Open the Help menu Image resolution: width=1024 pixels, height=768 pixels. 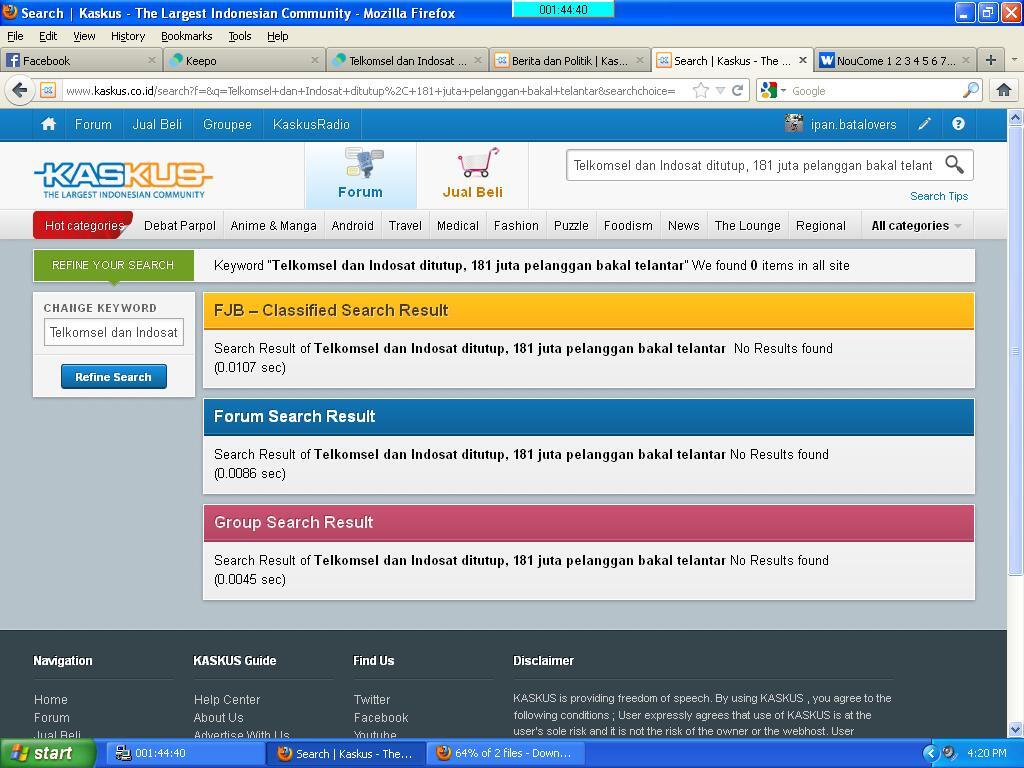278,36
